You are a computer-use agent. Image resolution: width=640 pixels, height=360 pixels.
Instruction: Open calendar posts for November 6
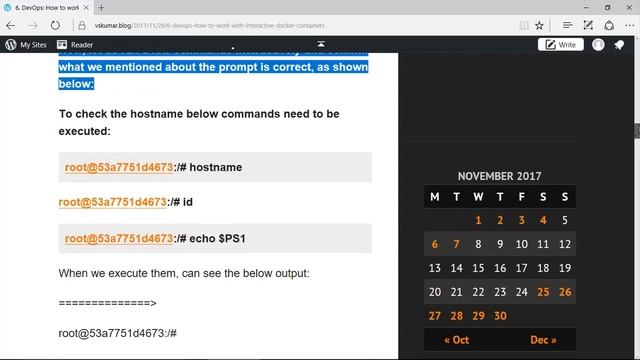[435, 244]
